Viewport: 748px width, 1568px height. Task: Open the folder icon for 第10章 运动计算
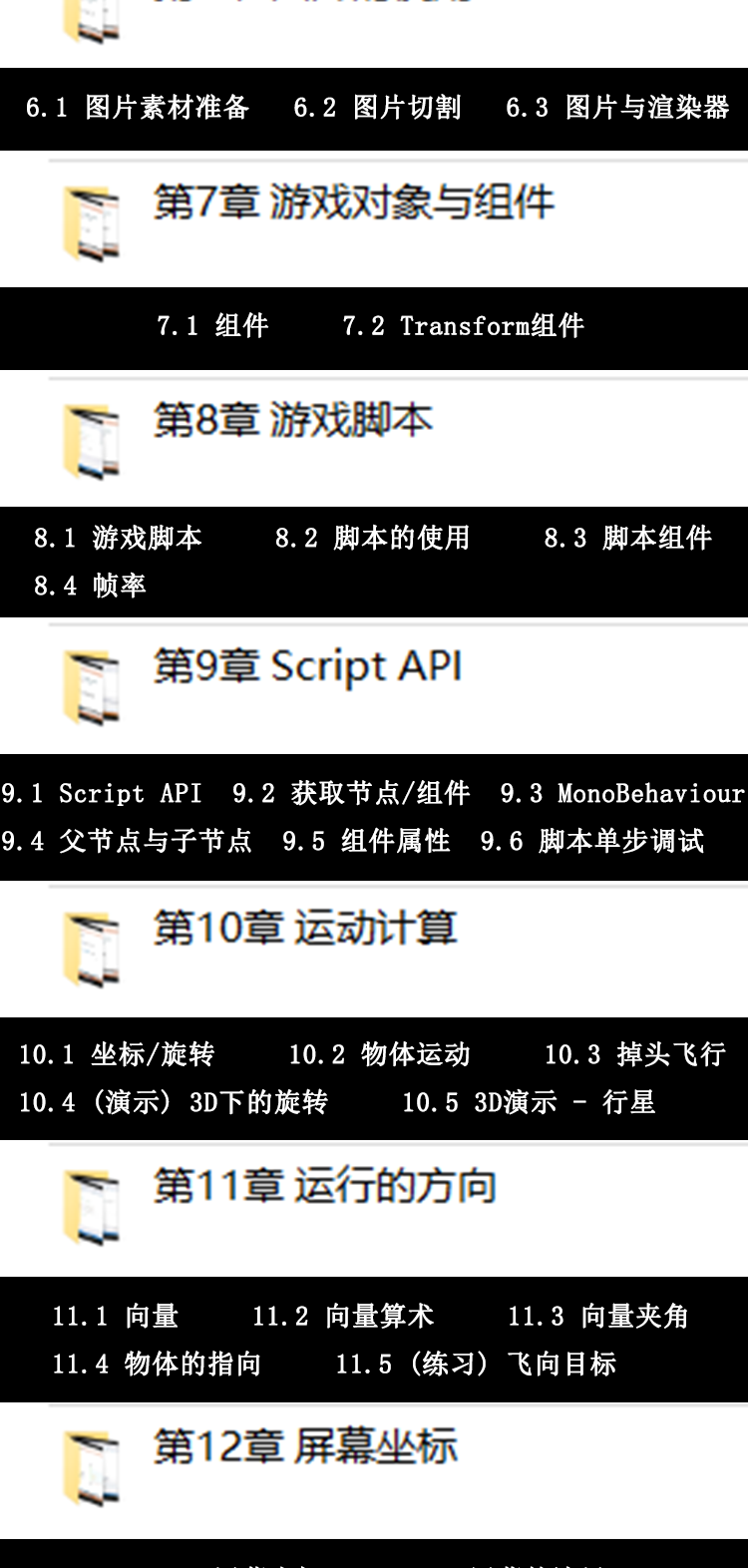tap(92, 950)
